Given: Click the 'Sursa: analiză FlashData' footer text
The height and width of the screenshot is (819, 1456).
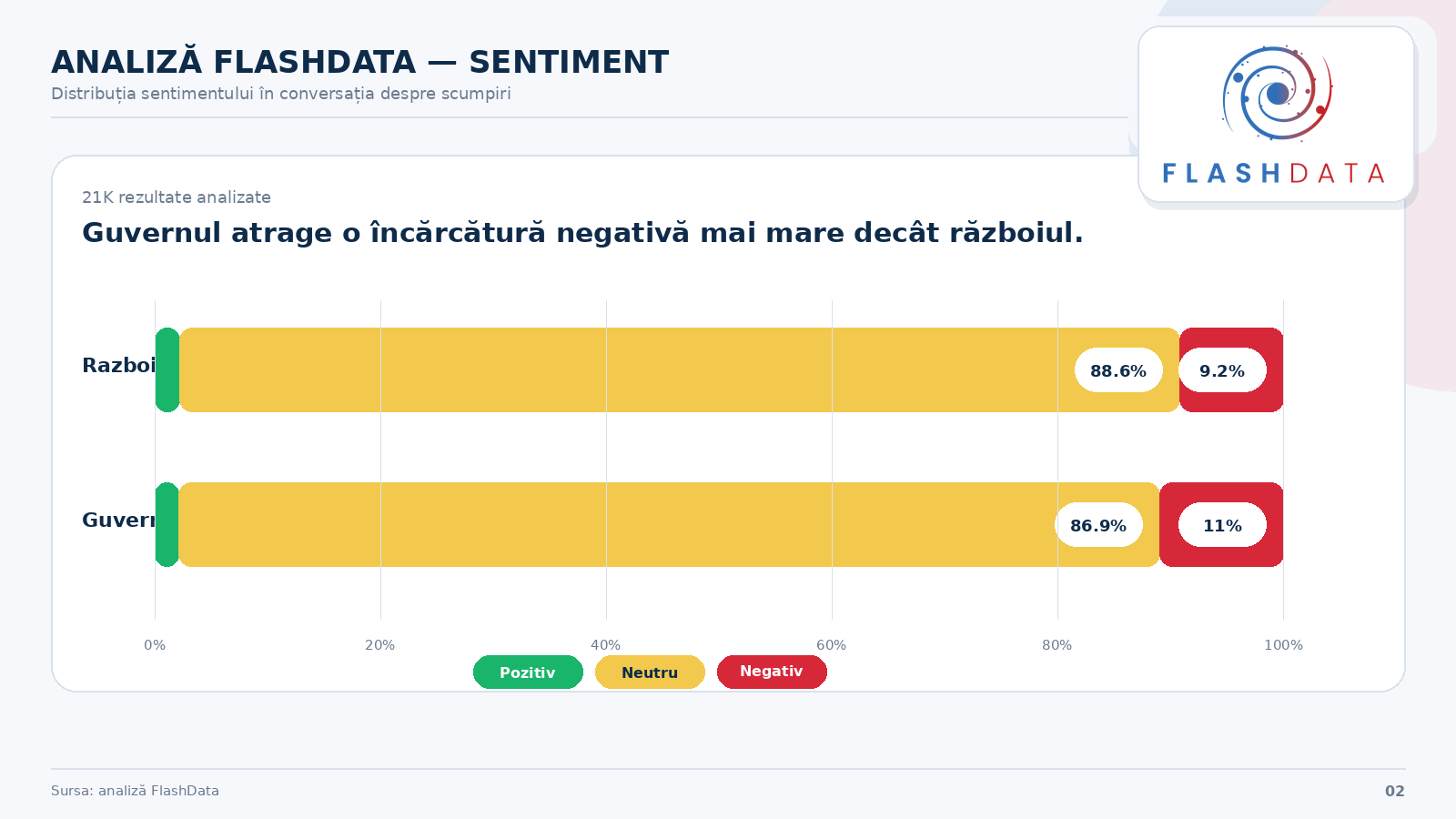Looking at the screenshot, I should [x=135, y=791].
